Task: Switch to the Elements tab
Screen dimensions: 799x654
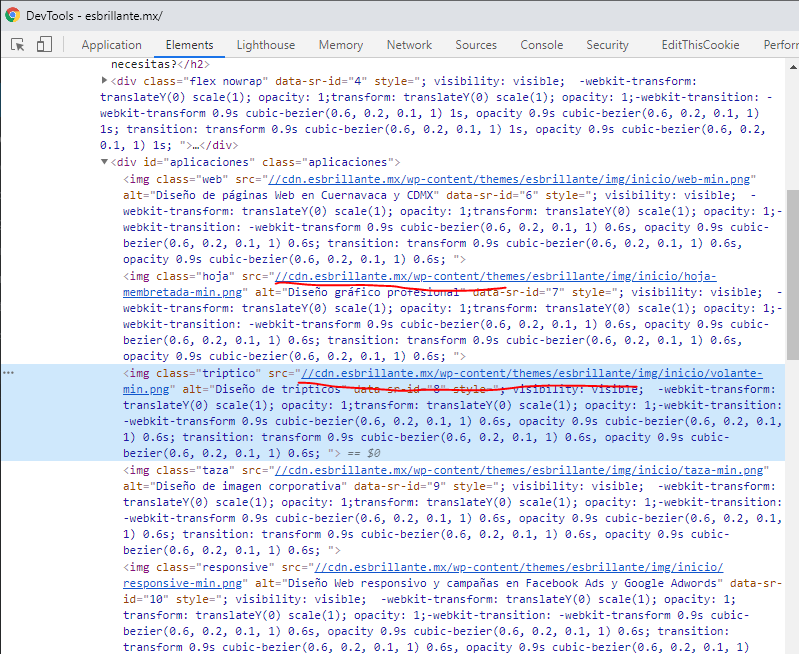Action: pos(190,45)
